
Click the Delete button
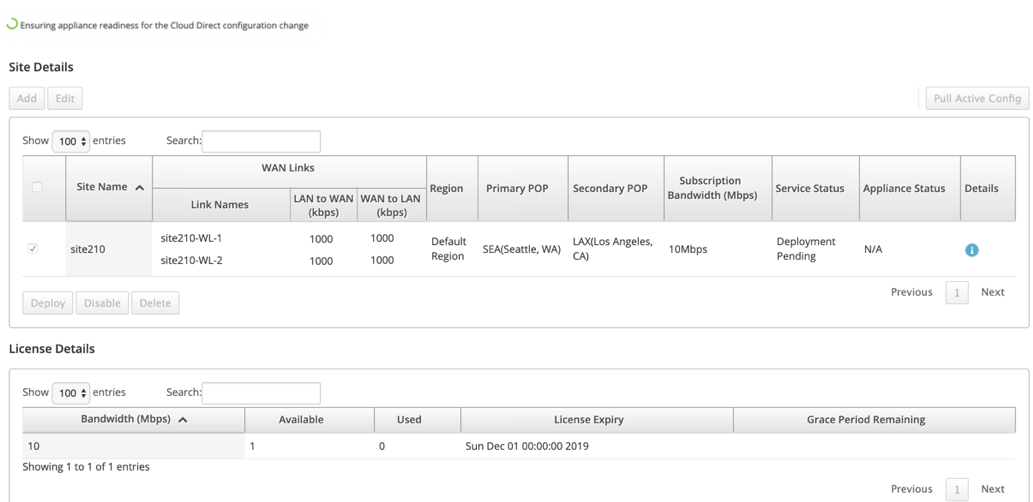click(155, 303)
